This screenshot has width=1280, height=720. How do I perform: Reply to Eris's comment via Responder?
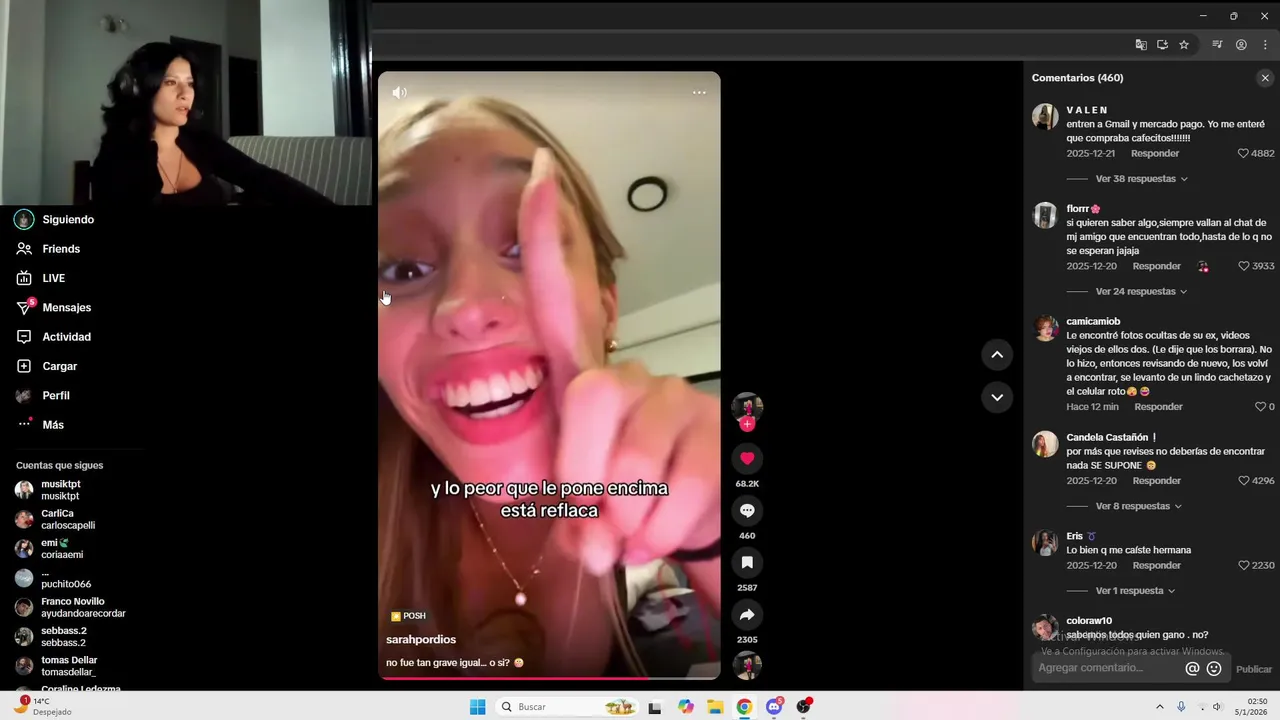click(1157, 565)
